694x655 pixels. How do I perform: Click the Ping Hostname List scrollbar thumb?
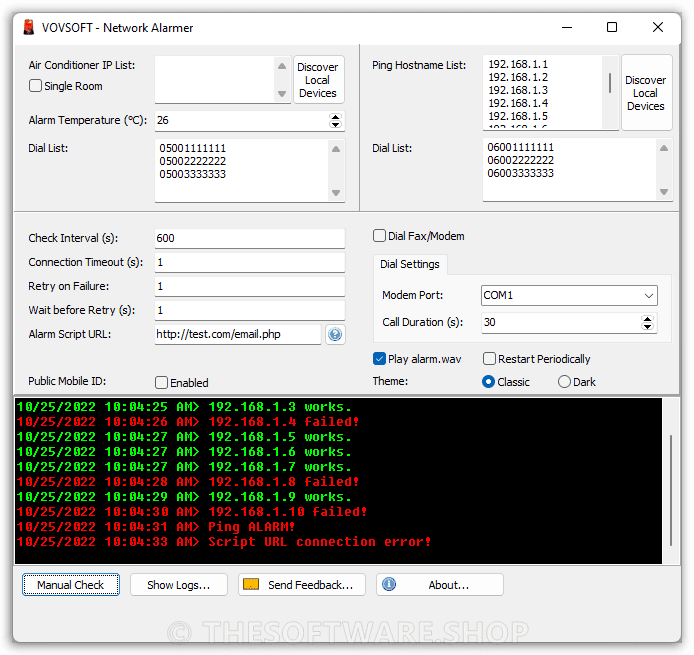(x=610, y=83)
